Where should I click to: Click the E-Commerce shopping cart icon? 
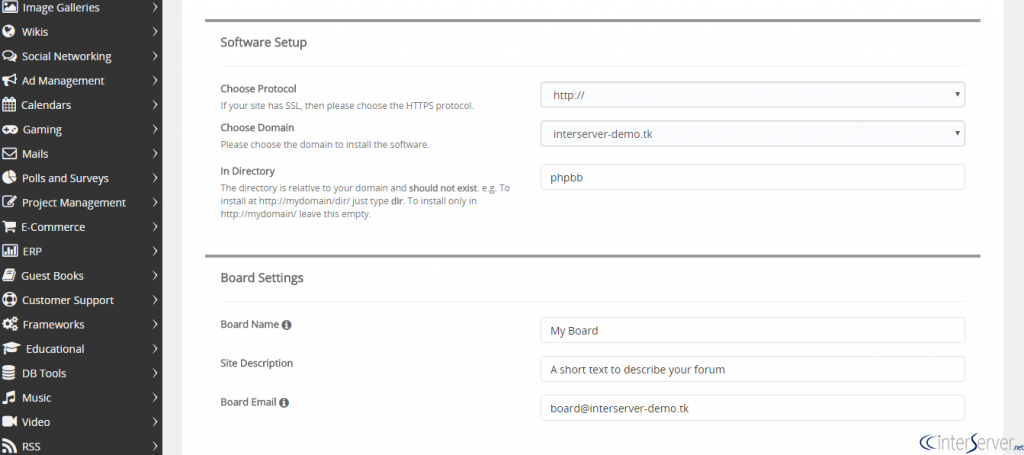coord(9,227)
